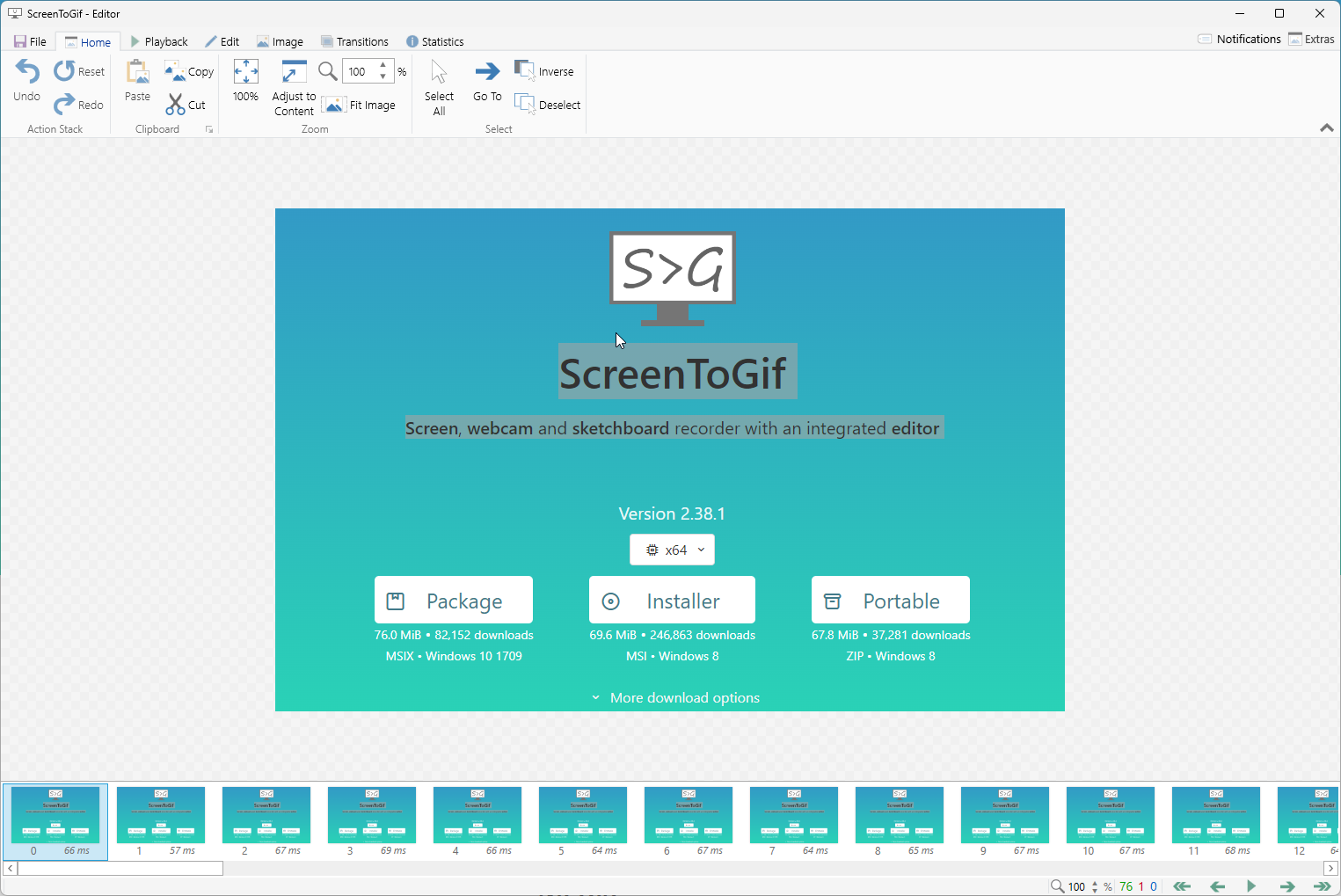Select frame 8 thumbnail
Image resolution: width=1341 pixels, height=896 pixels.
[900, 821]
